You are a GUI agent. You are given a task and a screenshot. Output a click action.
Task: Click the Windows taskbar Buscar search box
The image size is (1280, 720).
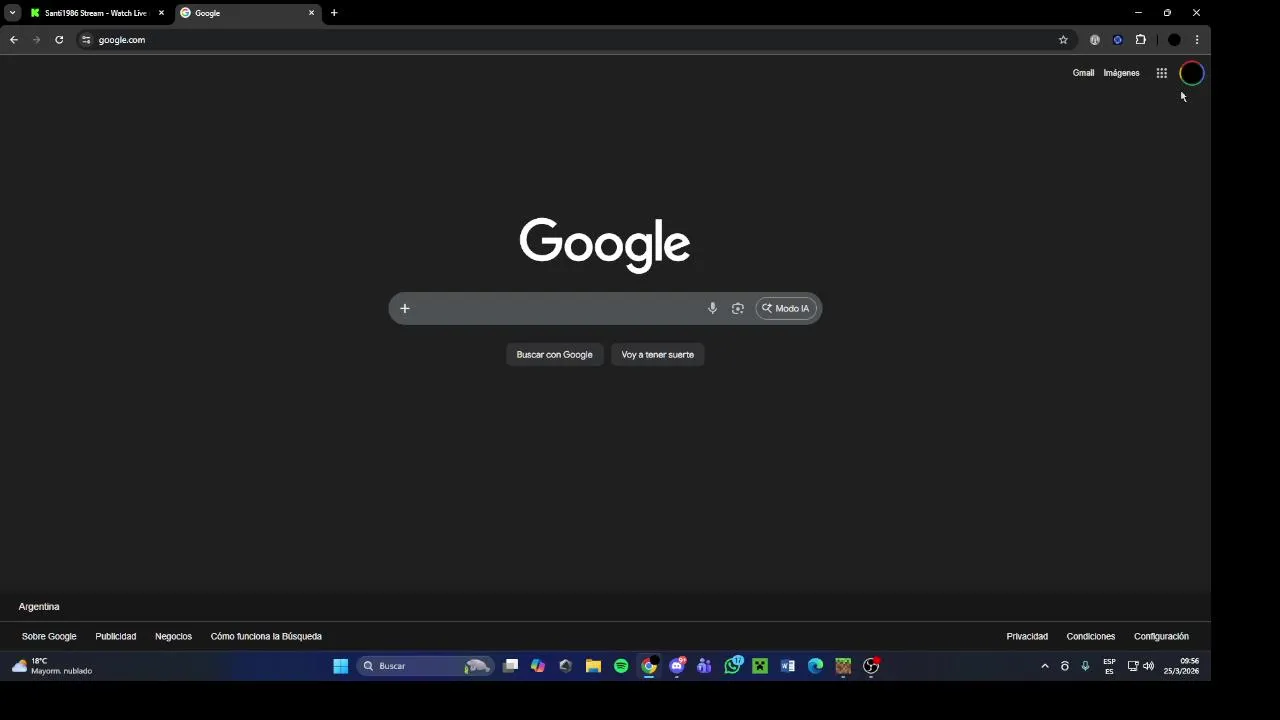point(425,666)
